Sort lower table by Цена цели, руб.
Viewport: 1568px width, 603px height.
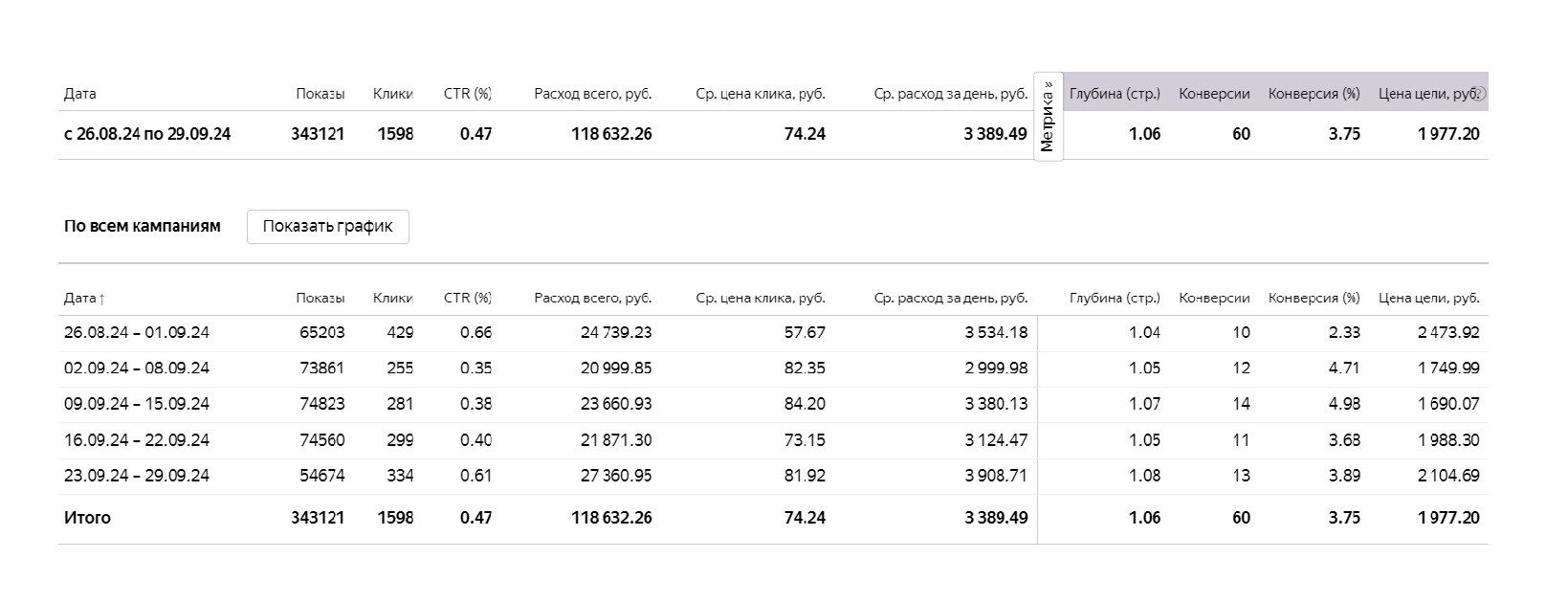tap(1428, 299)
